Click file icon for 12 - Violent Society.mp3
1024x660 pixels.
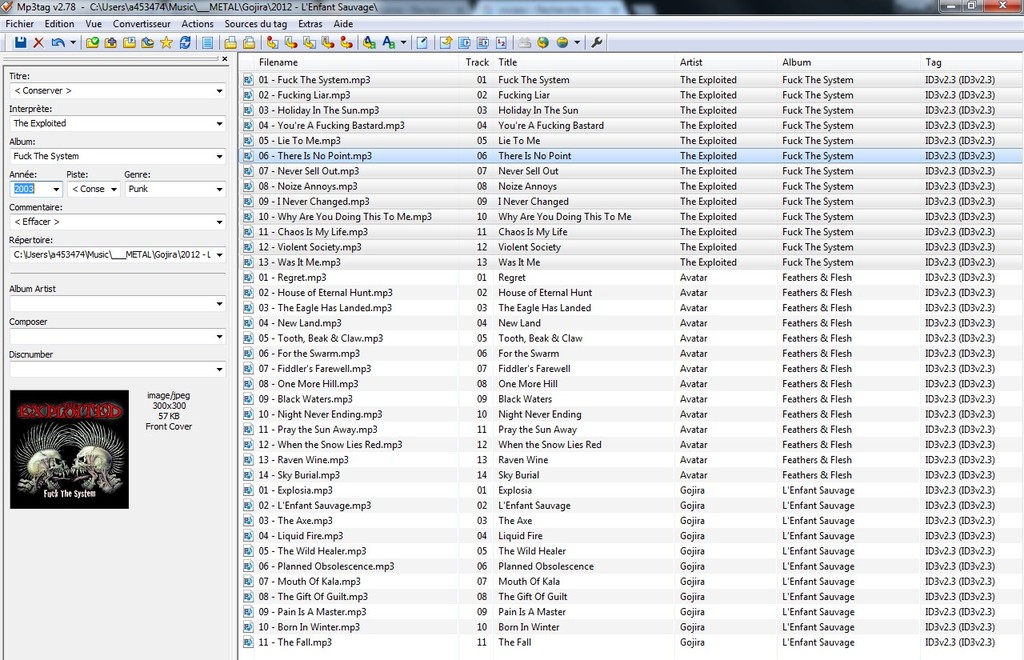248,247
